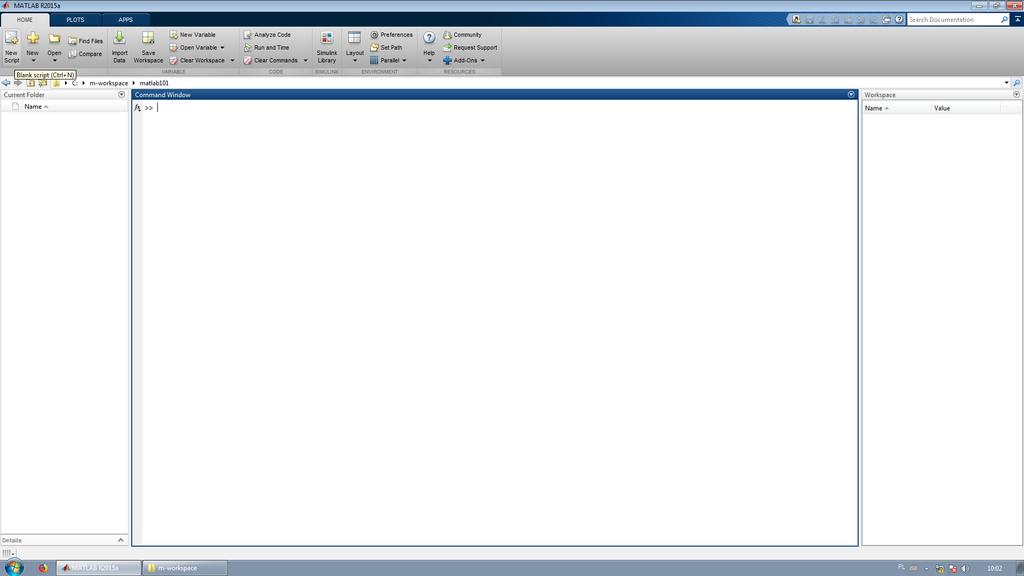This screenshot has width=1024, height=576.
Task: Go back to the previous folder
Action: tap(6, 83)
